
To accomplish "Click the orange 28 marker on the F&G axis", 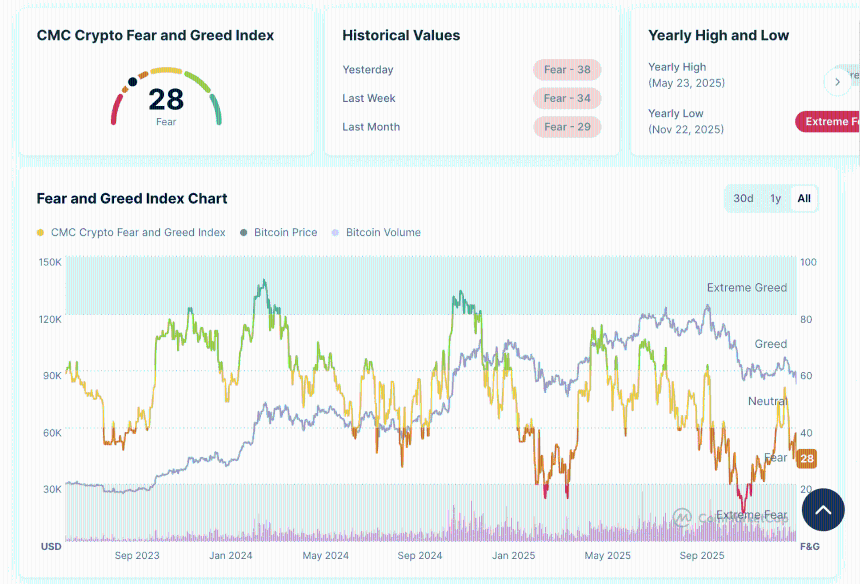I will click(x=806, y=459).
